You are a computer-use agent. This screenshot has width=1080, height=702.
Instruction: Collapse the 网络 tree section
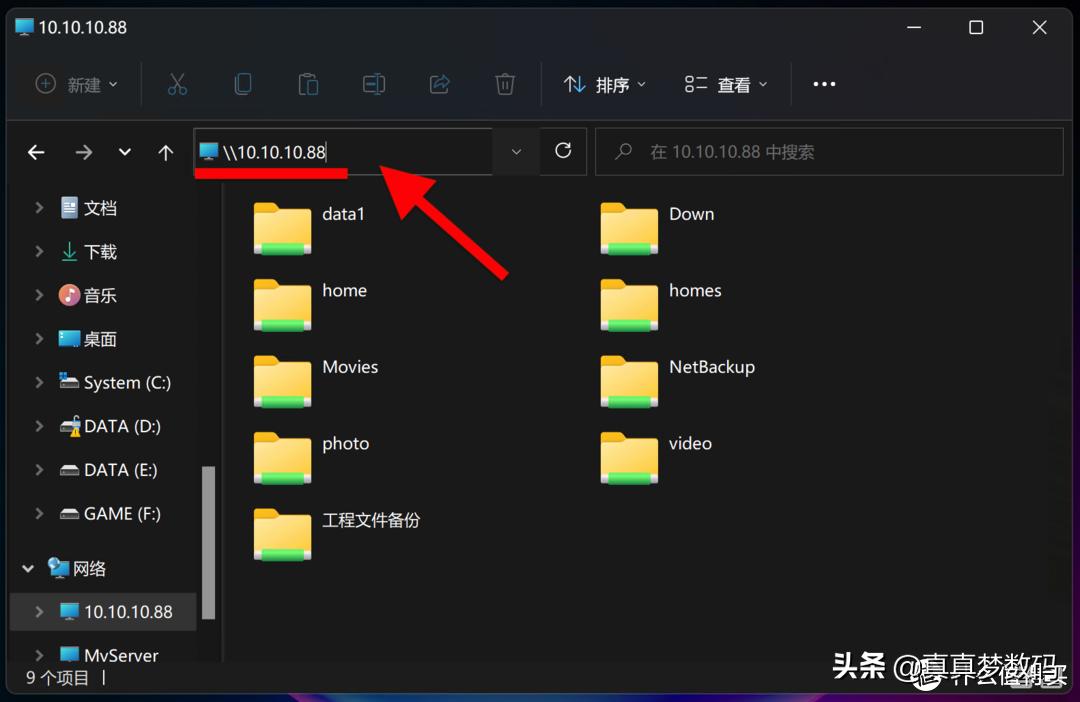point(28,568)
